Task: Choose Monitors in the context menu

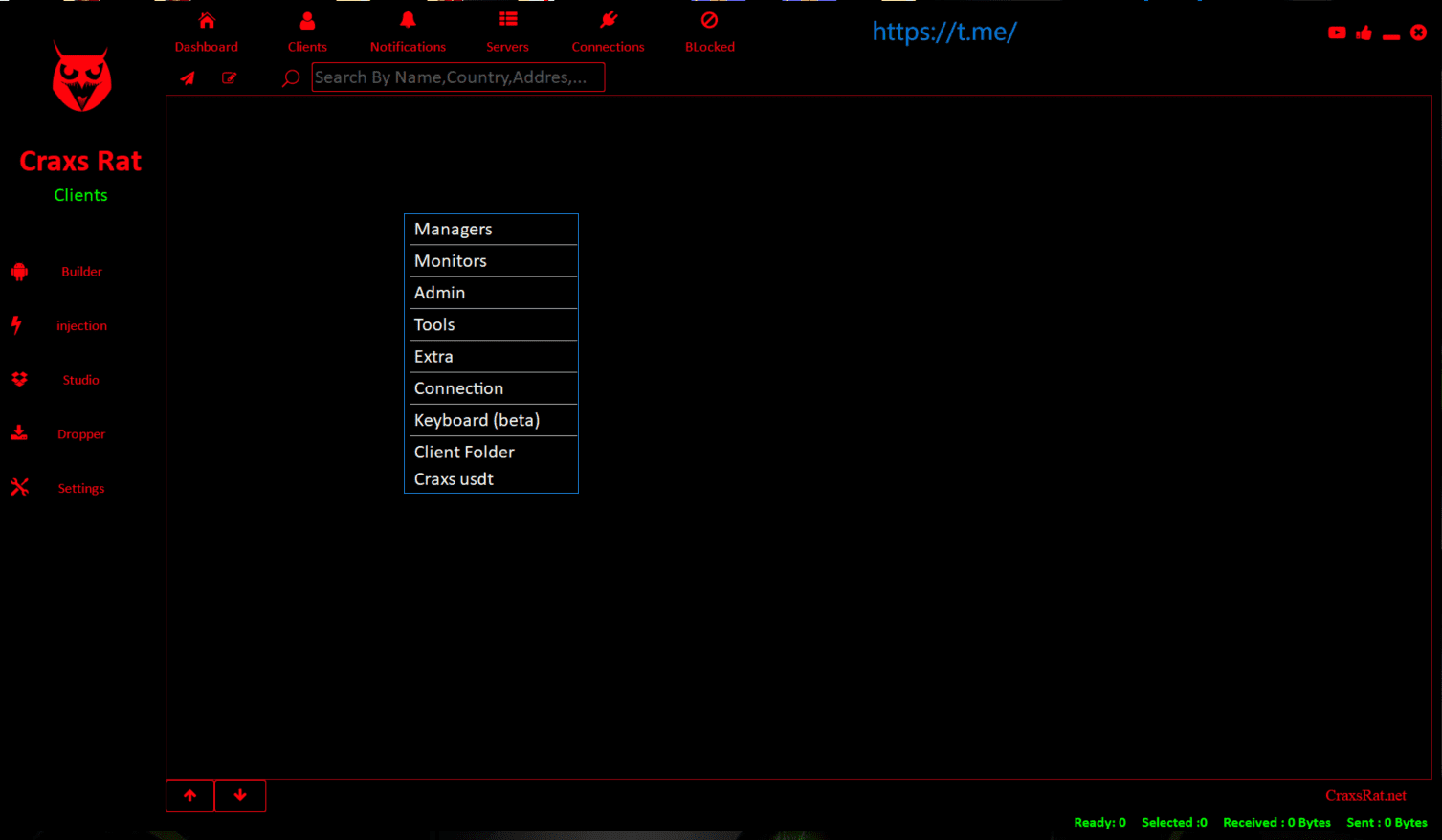Action: pos(492,261)
